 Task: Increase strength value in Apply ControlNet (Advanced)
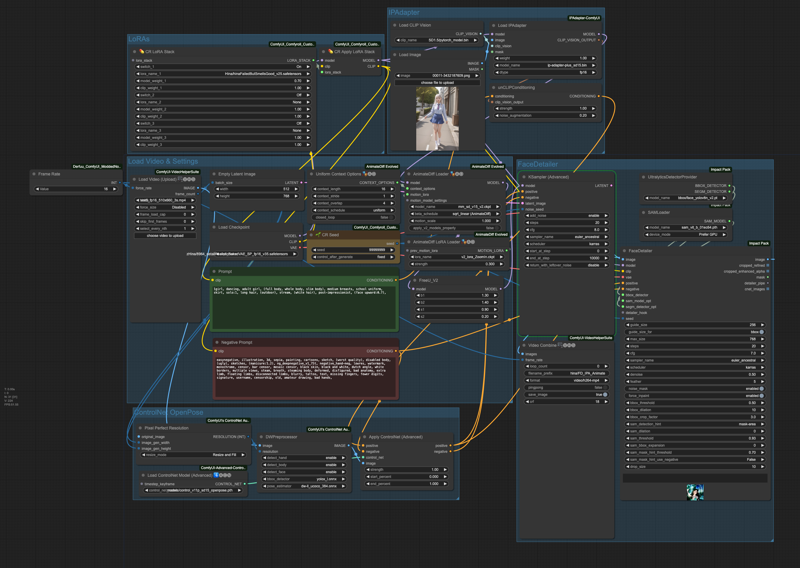click(444, 470)
